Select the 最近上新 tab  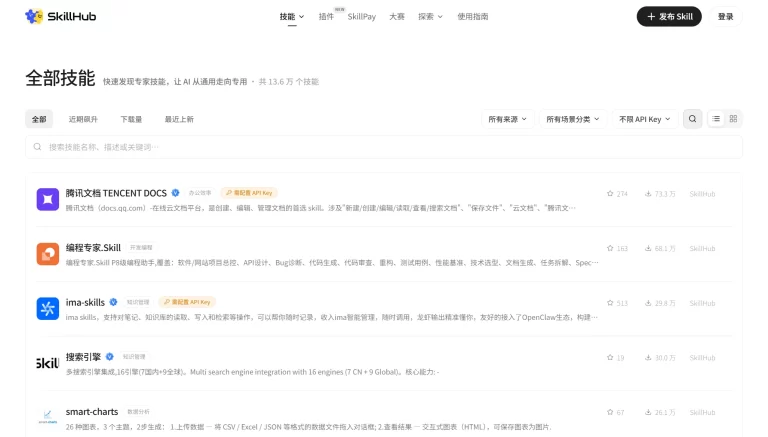[x=179, y=119]
